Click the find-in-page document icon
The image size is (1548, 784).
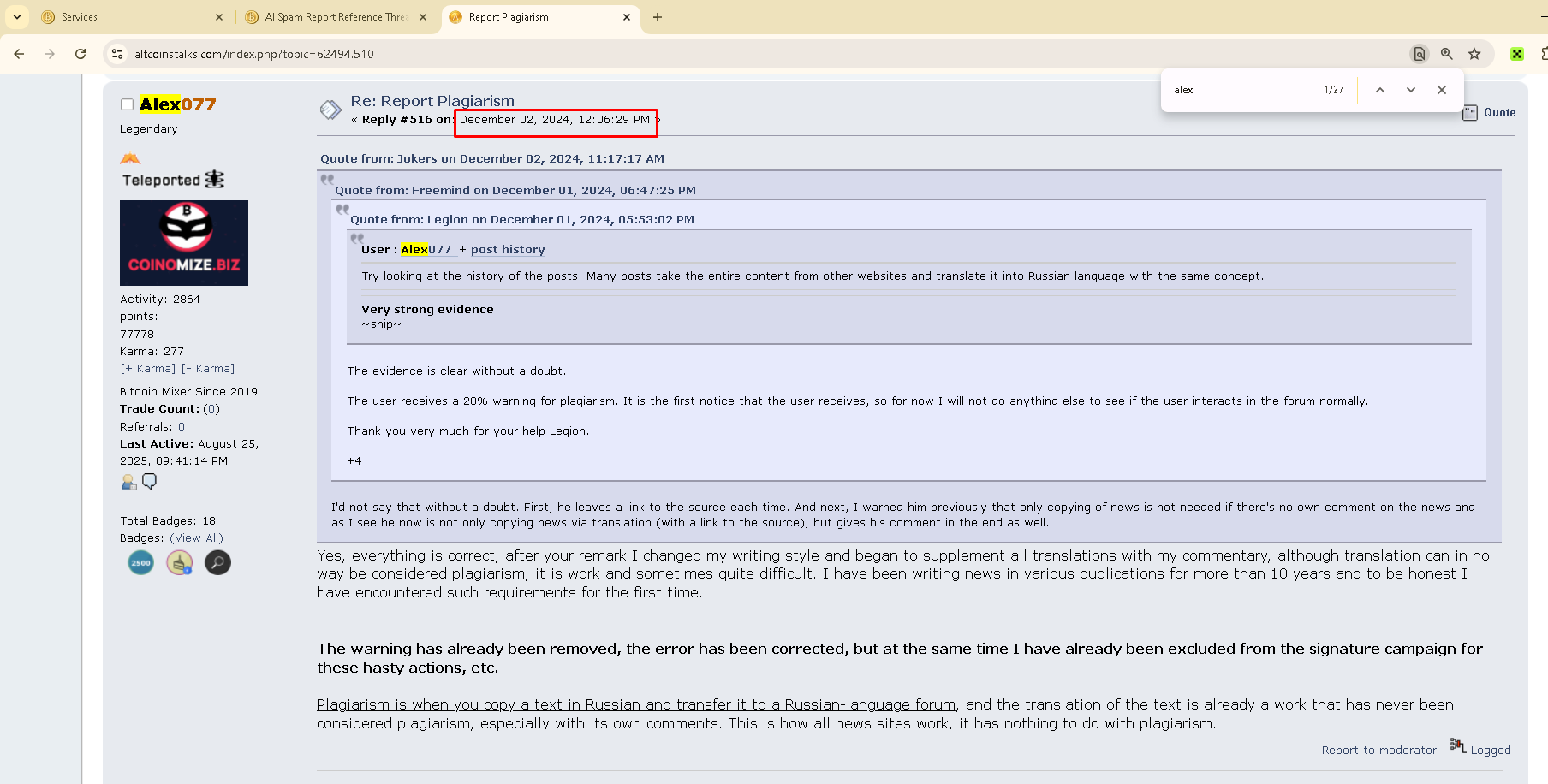pos(1419,54)
